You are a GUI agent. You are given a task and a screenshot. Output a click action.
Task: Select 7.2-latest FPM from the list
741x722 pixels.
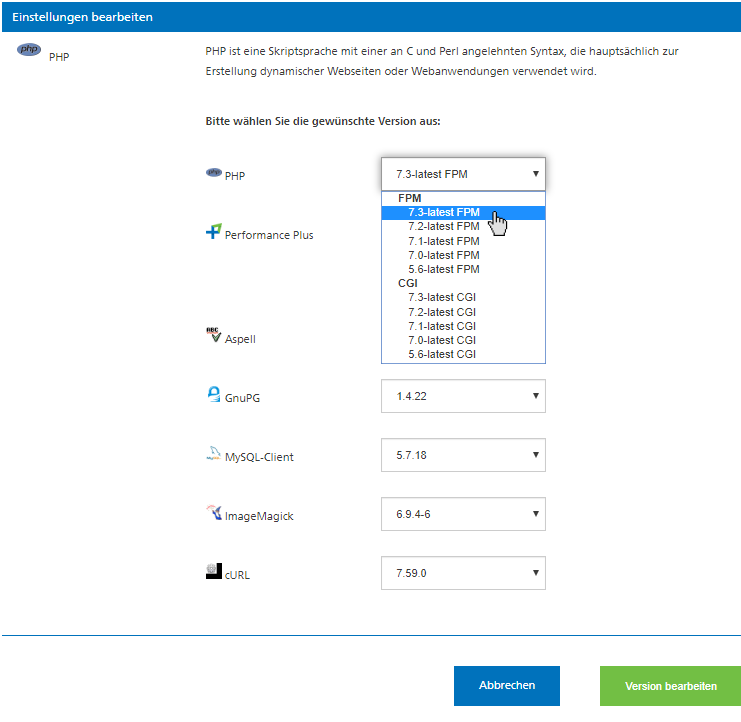[x=443, y=227]
